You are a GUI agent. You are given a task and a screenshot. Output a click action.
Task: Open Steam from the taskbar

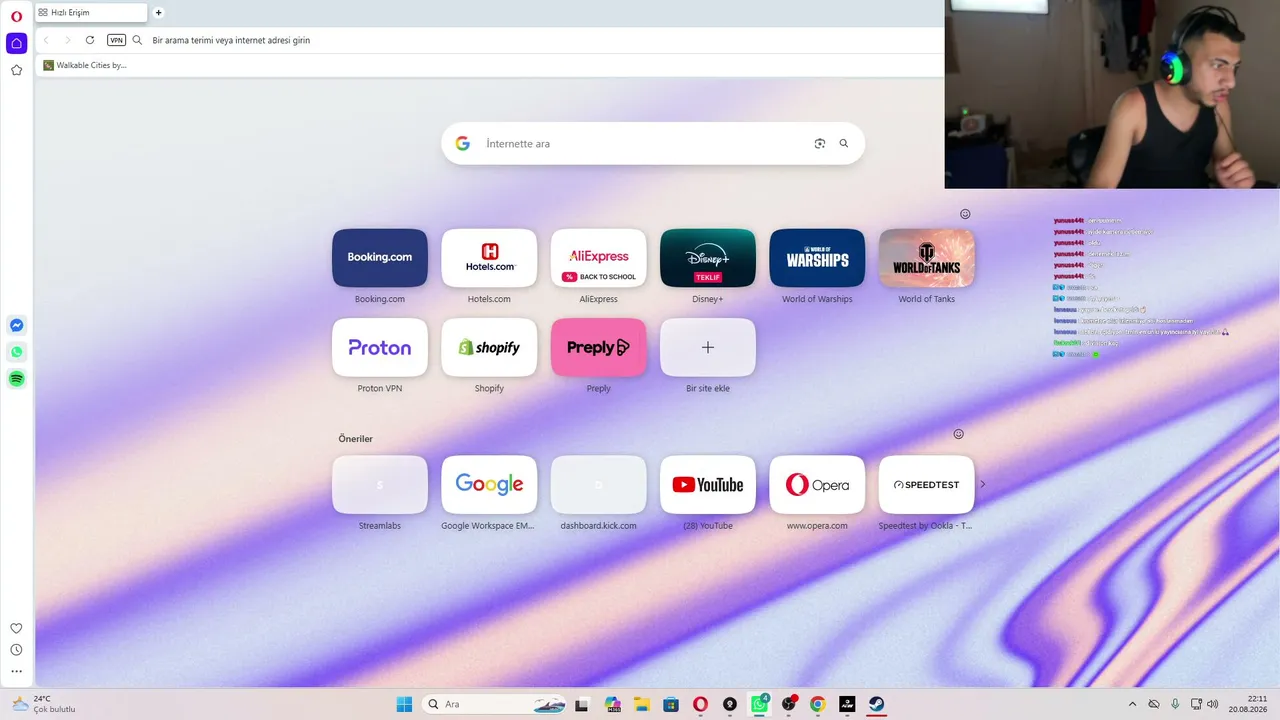pos(876,704)
